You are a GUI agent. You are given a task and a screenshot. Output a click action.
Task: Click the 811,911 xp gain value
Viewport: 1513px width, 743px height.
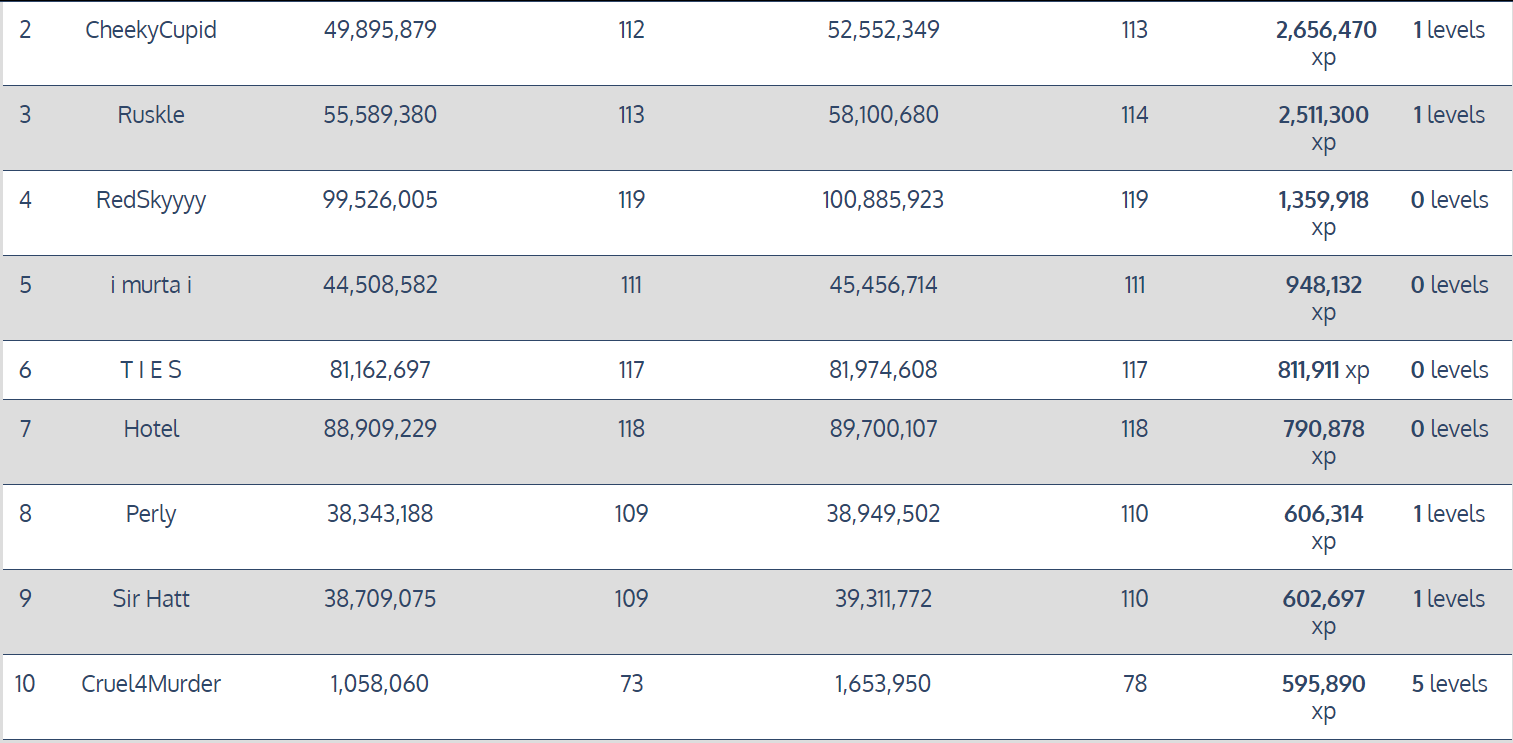[x=1323, y=370]
